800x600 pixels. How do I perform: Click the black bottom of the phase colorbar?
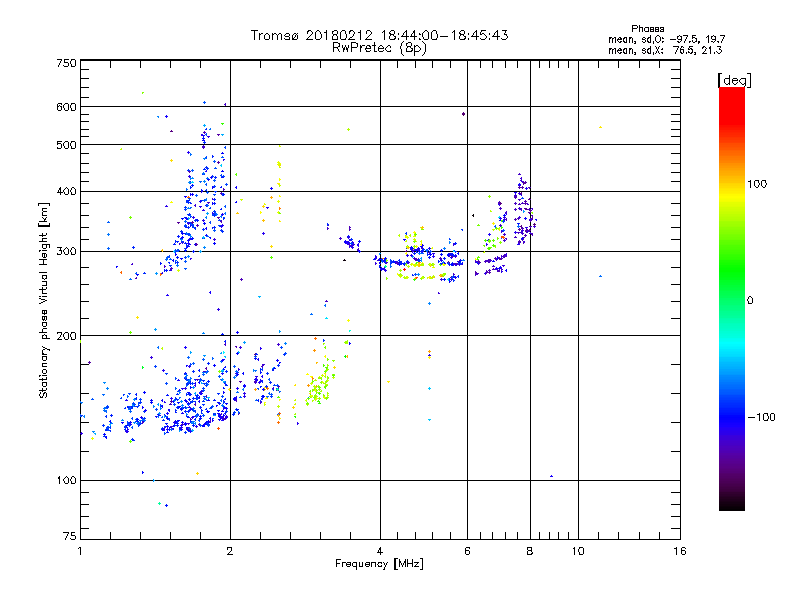point(732,504)
